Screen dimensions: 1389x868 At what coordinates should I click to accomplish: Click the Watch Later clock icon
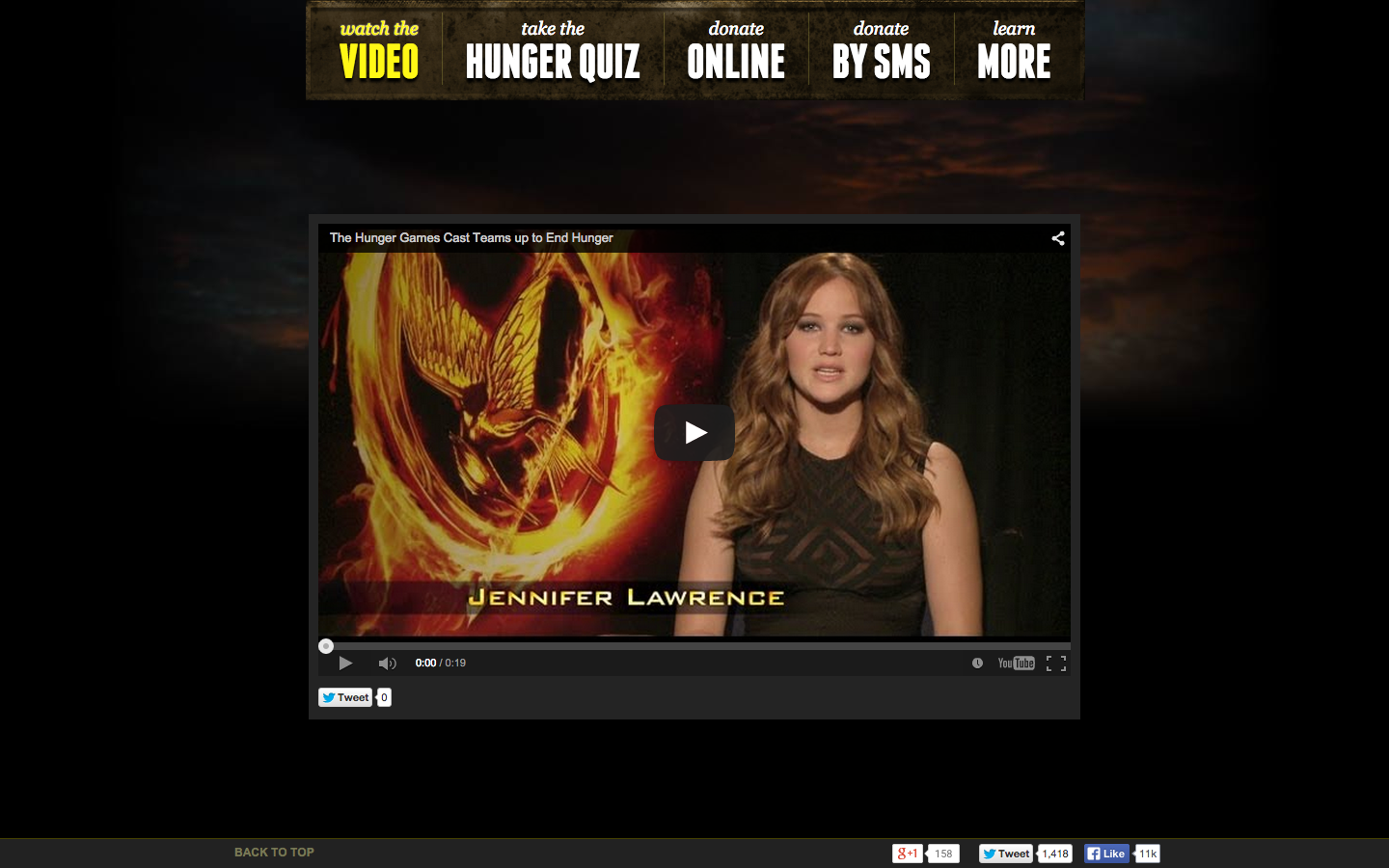(977, 664)
